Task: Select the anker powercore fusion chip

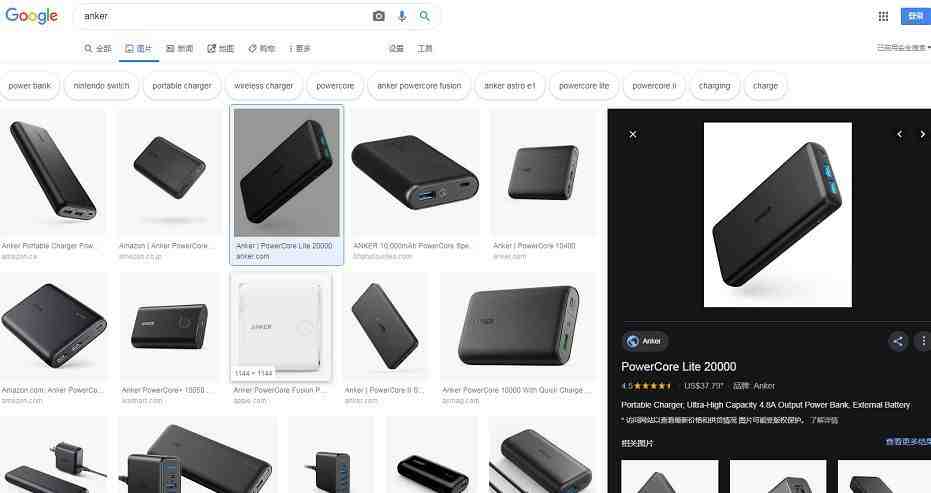Action: point(419,86)
